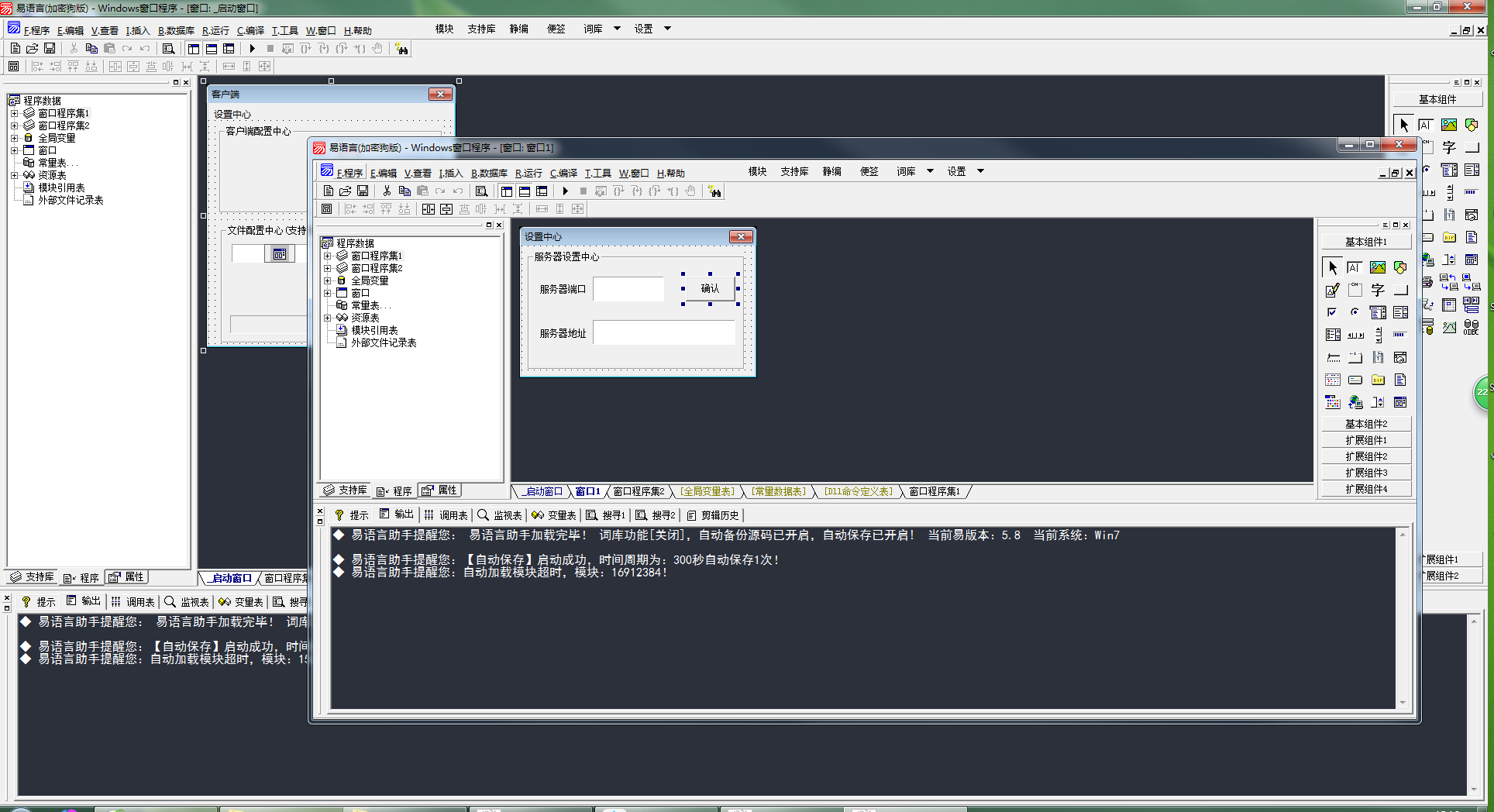Click the Open file icon in the front window toolbar

coord(346,191)
